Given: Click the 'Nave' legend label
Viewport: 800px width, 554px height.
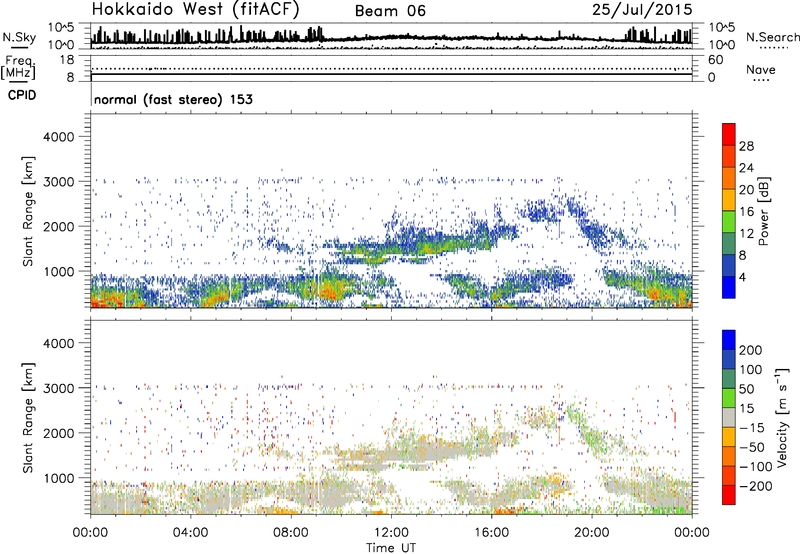Looking at the screenshot, I should (761, 70).
